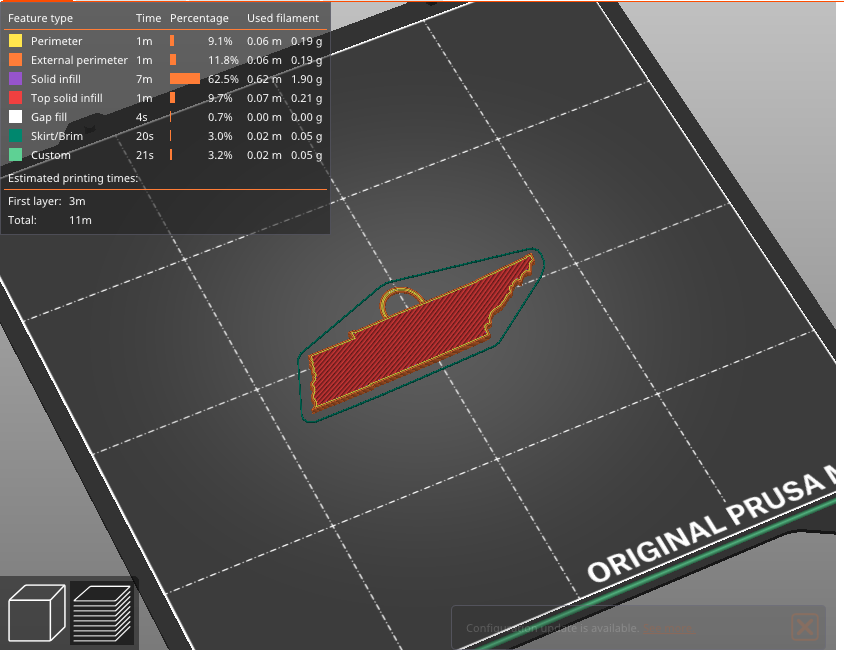Dismiss the configuration update notification
This screenshot has width=844, height=651.
tap(805, 627)
